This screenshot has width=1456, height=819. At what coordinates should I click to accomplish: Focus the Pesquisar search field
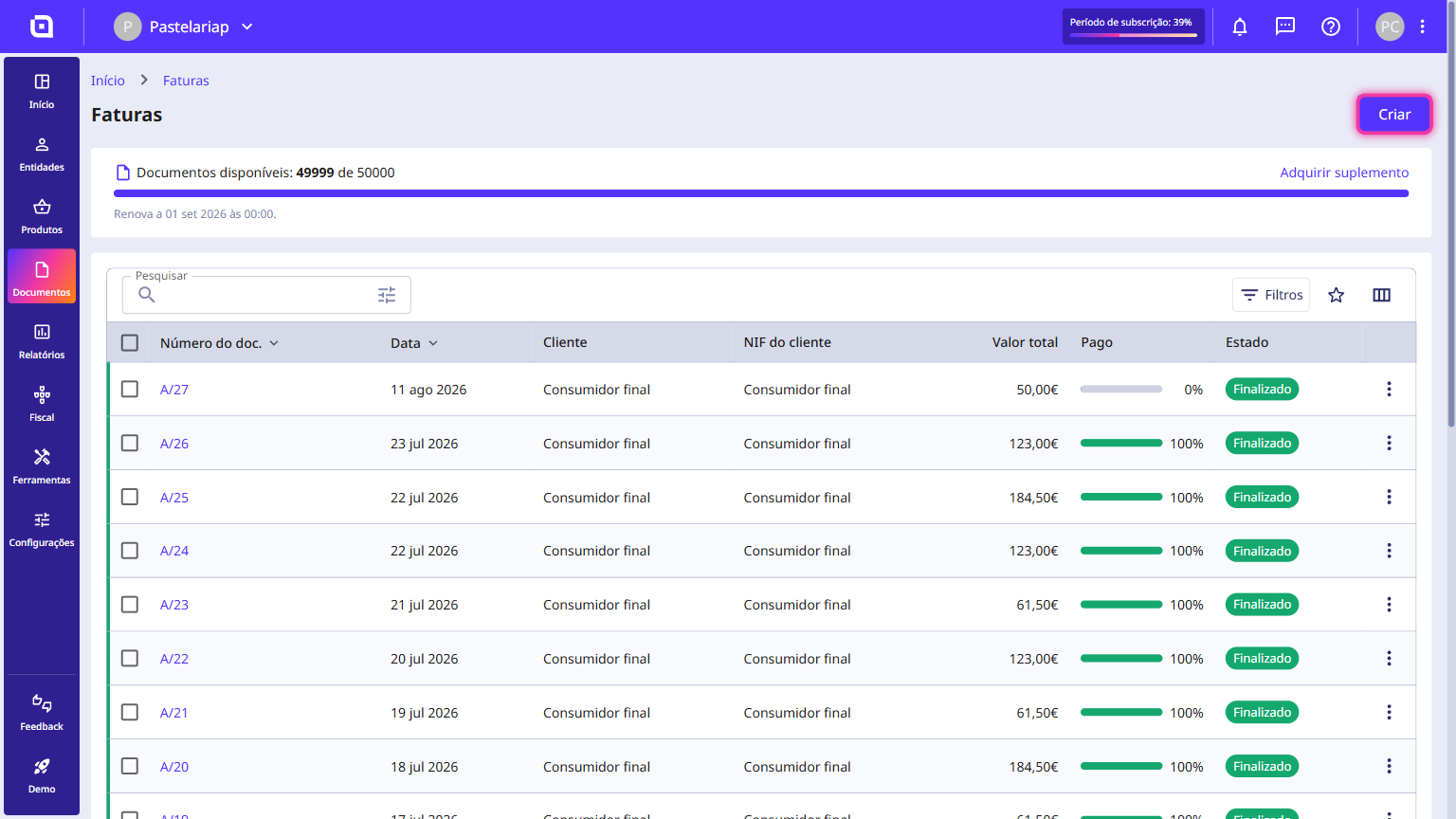coord(266,295)
